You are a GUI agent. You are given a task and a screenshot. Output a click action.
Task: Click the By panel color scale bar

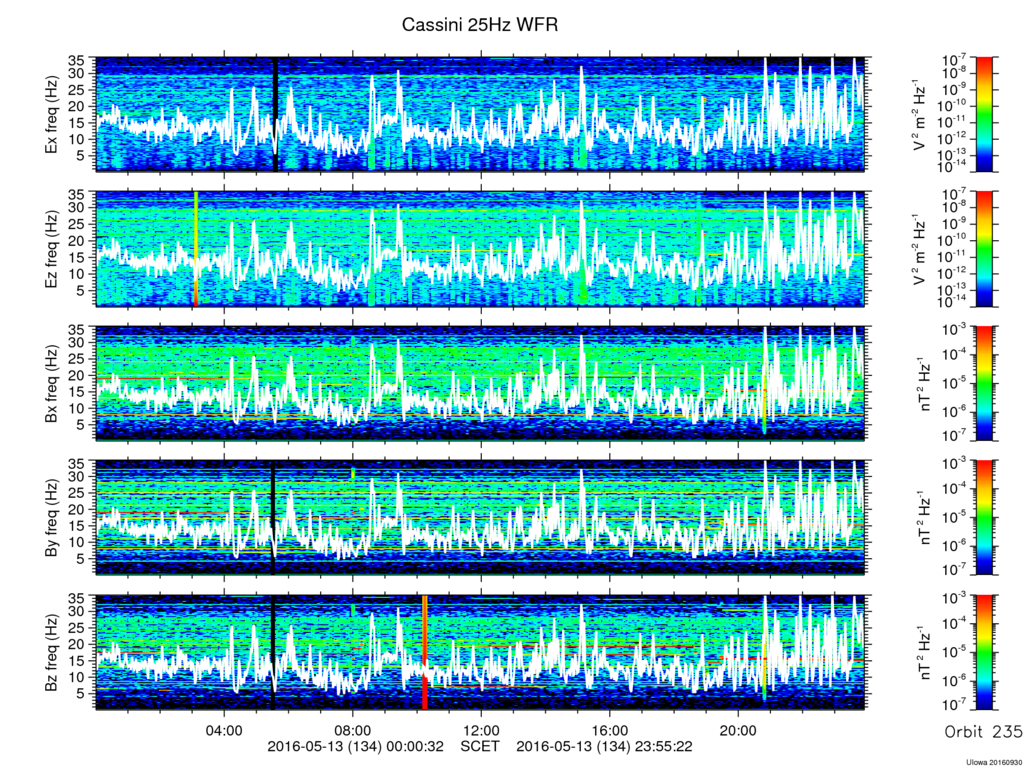tap(984, 517)
